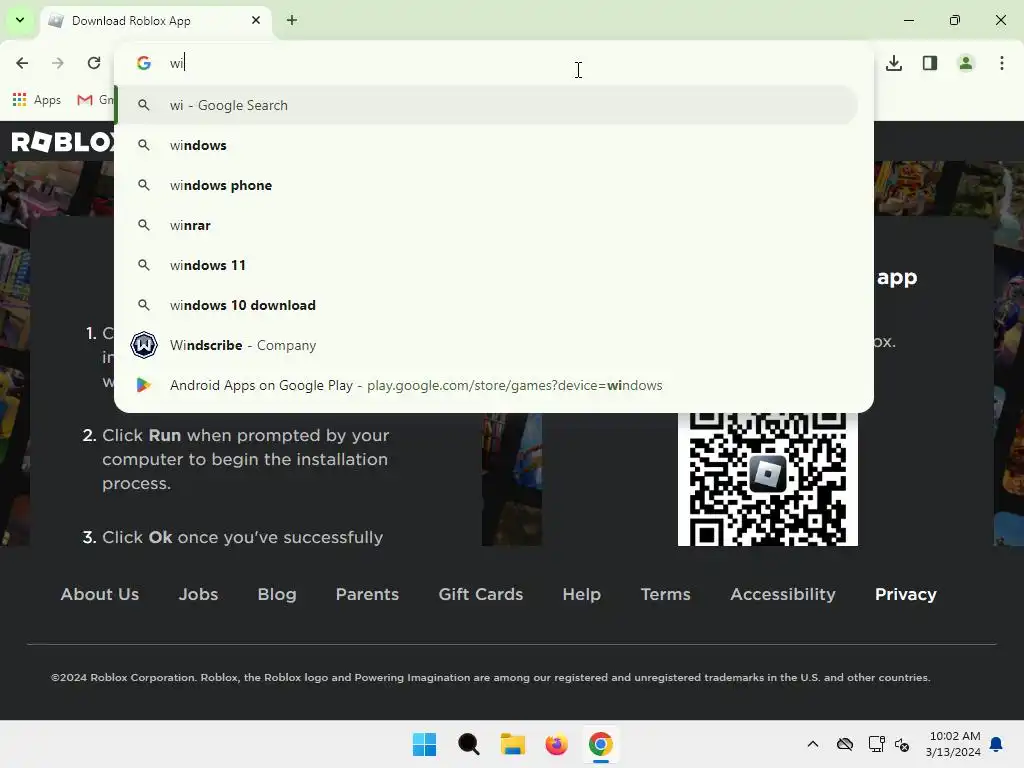Choose the 'windows phone' suggestion
1024x768 pixels.
point(487,185)
